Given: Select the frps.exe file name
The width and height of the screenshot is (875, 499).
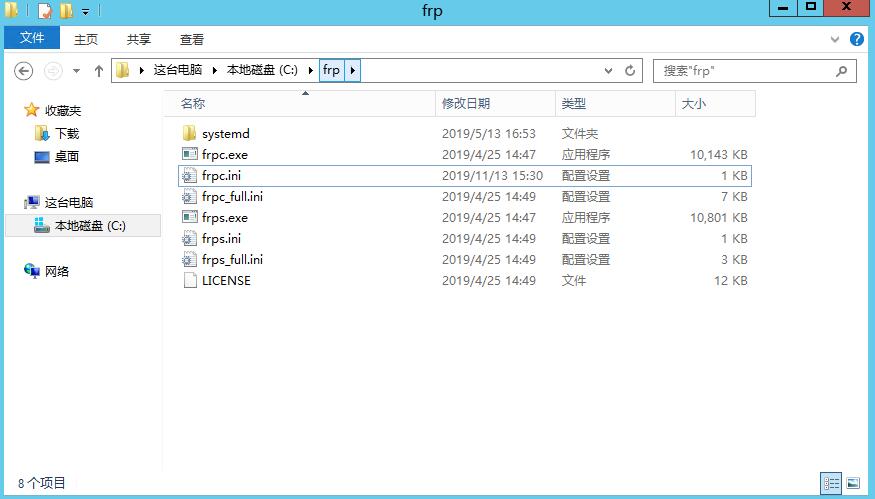Looking at the screenshot, I should [x=225, y=218].
